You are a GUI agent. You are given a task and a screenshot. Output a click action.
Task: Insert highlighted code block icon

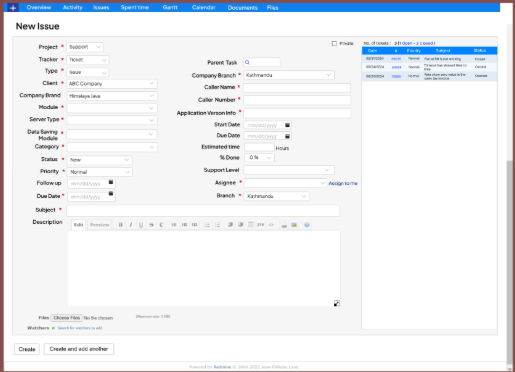(x=271, y=225)
